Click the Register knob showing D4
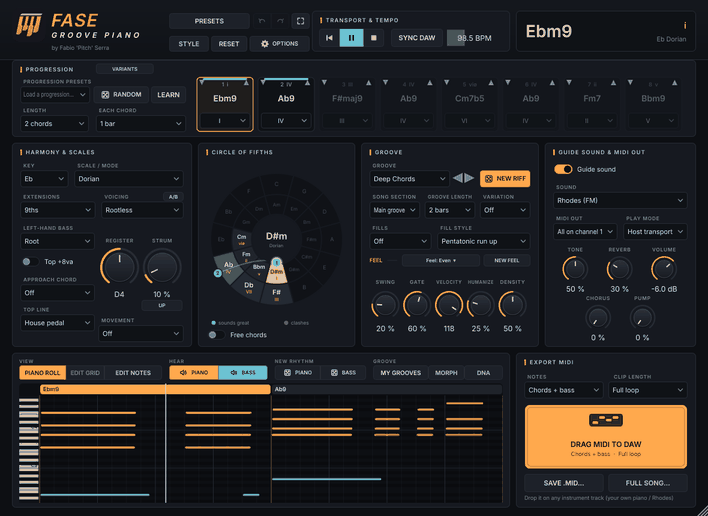708x516 pixels. [x=119, y=267]
